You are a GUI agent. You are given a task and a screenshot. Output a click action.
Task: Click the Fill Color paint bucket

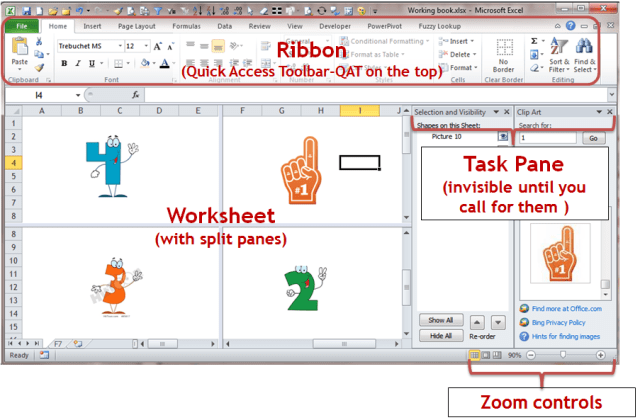click(145, 63)
